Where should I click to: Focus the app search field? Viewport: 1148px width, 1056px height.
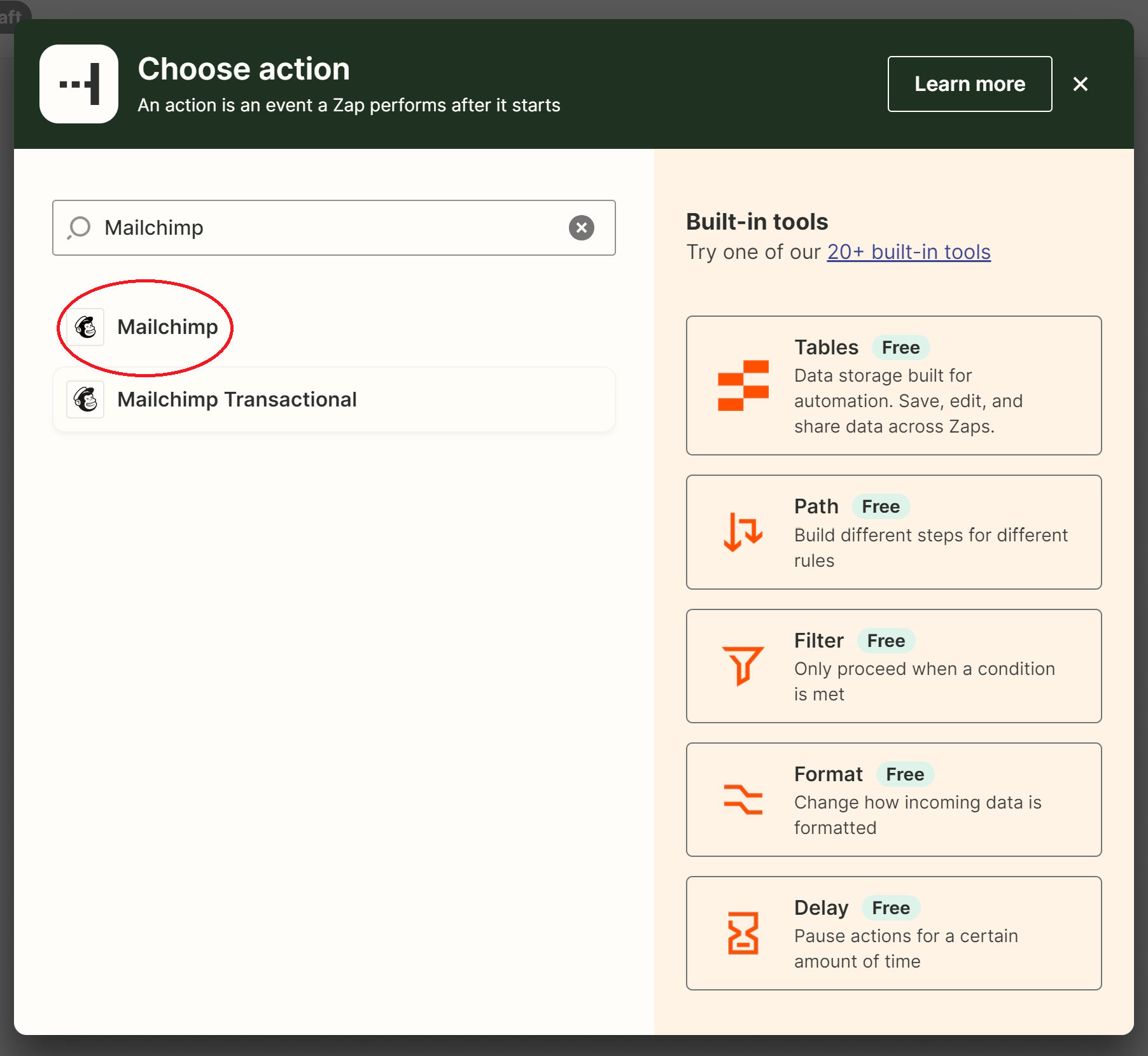[334, 228]
